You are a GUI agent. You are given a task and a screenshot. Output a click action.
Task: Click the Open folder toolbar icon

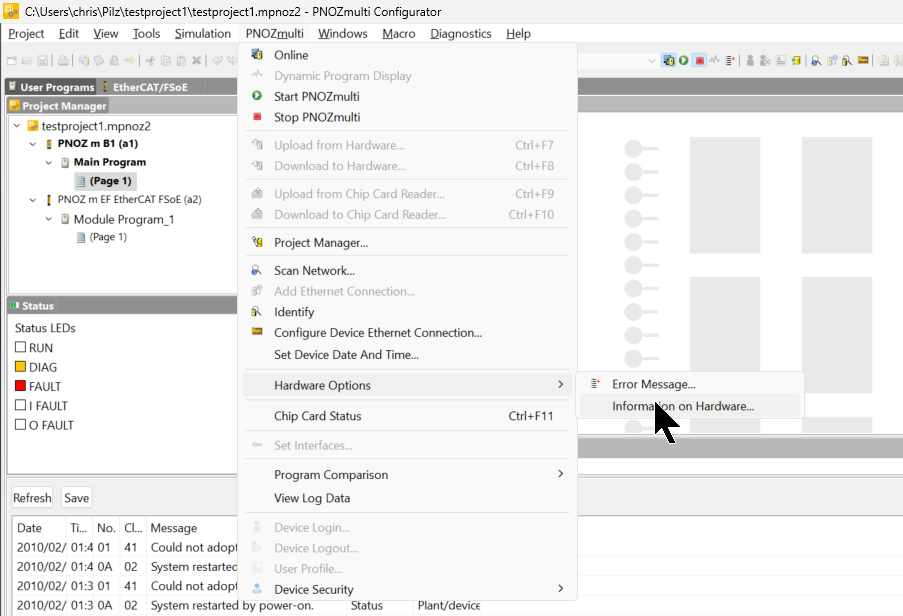pyautogui.click(x=26, y=60)
